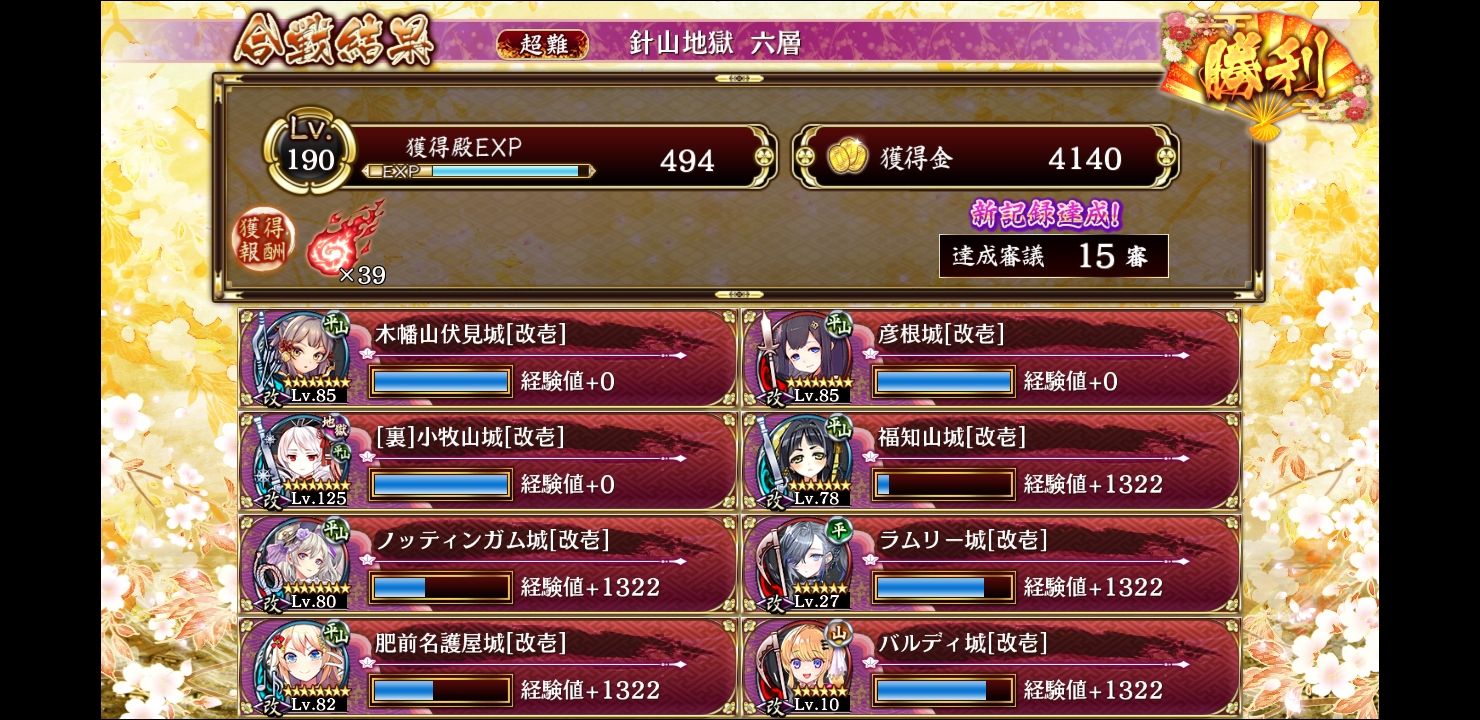Viewport: 1480px width, 720px height.
Task: Click the gold coin 獲得金 icon
Action: pos(848,158)
